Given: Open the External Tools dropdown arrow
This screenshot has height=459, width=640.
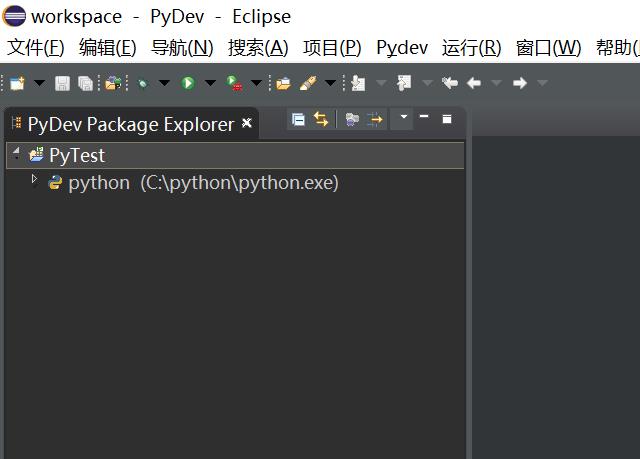Looking at the screenshot, I should click(256, 83).
